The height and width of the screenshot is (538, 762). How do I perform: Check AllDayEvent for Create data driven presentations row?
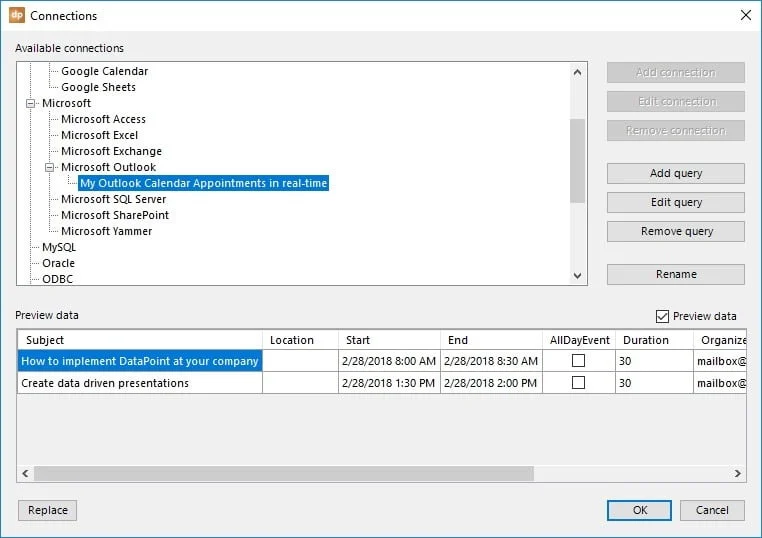578,383
